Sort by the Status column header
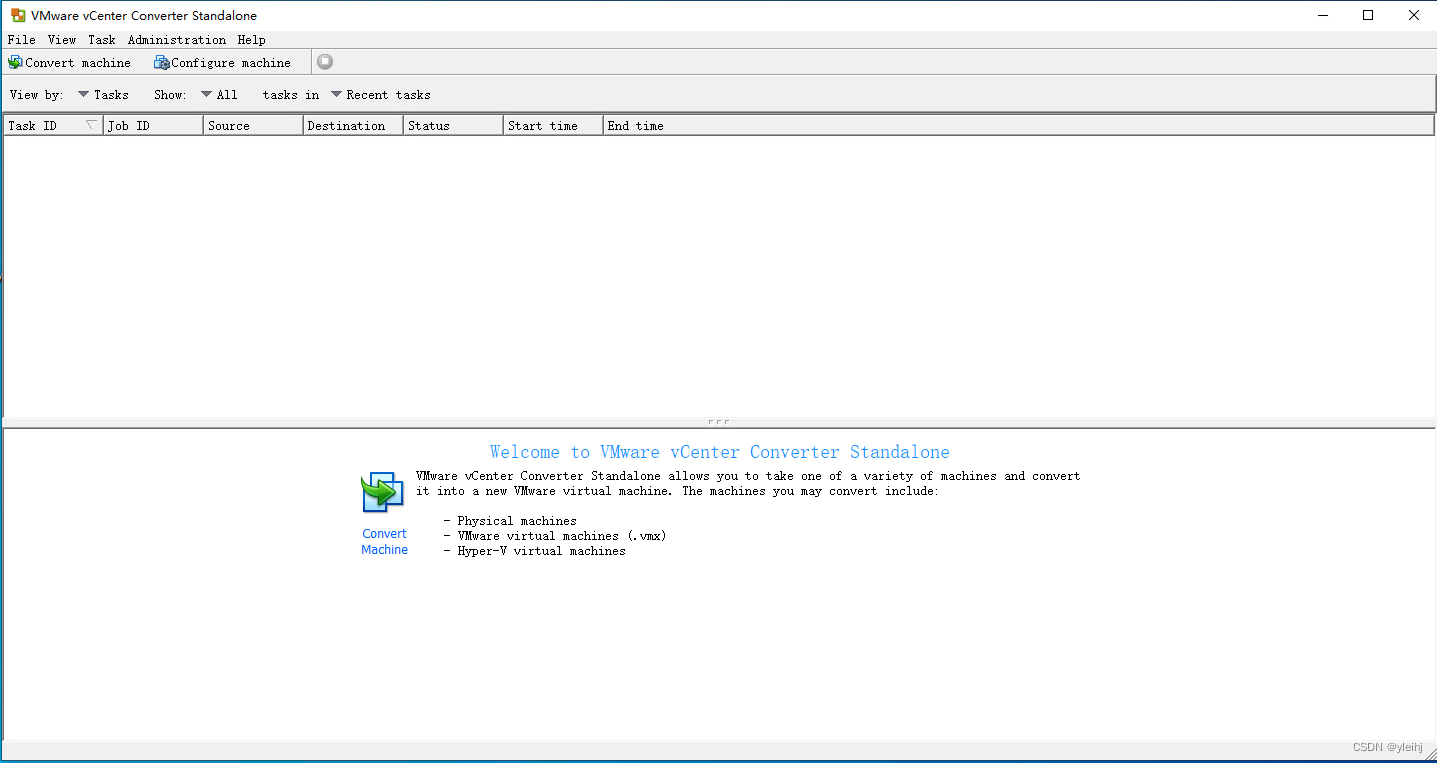 [x=454, y=126]
